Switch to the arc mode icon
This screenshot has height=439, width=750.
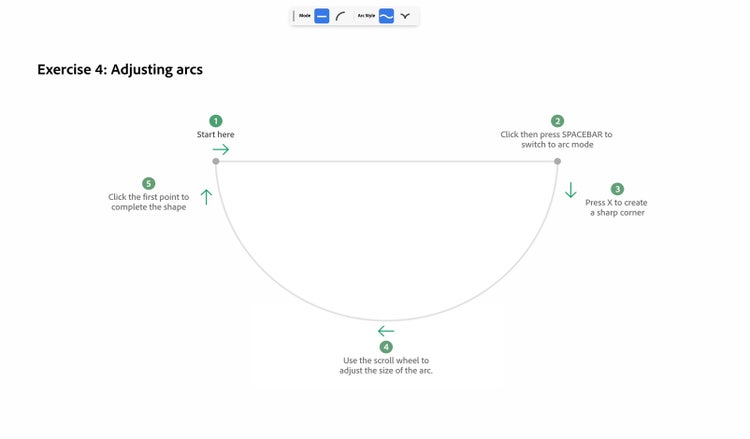pos(340,16)
